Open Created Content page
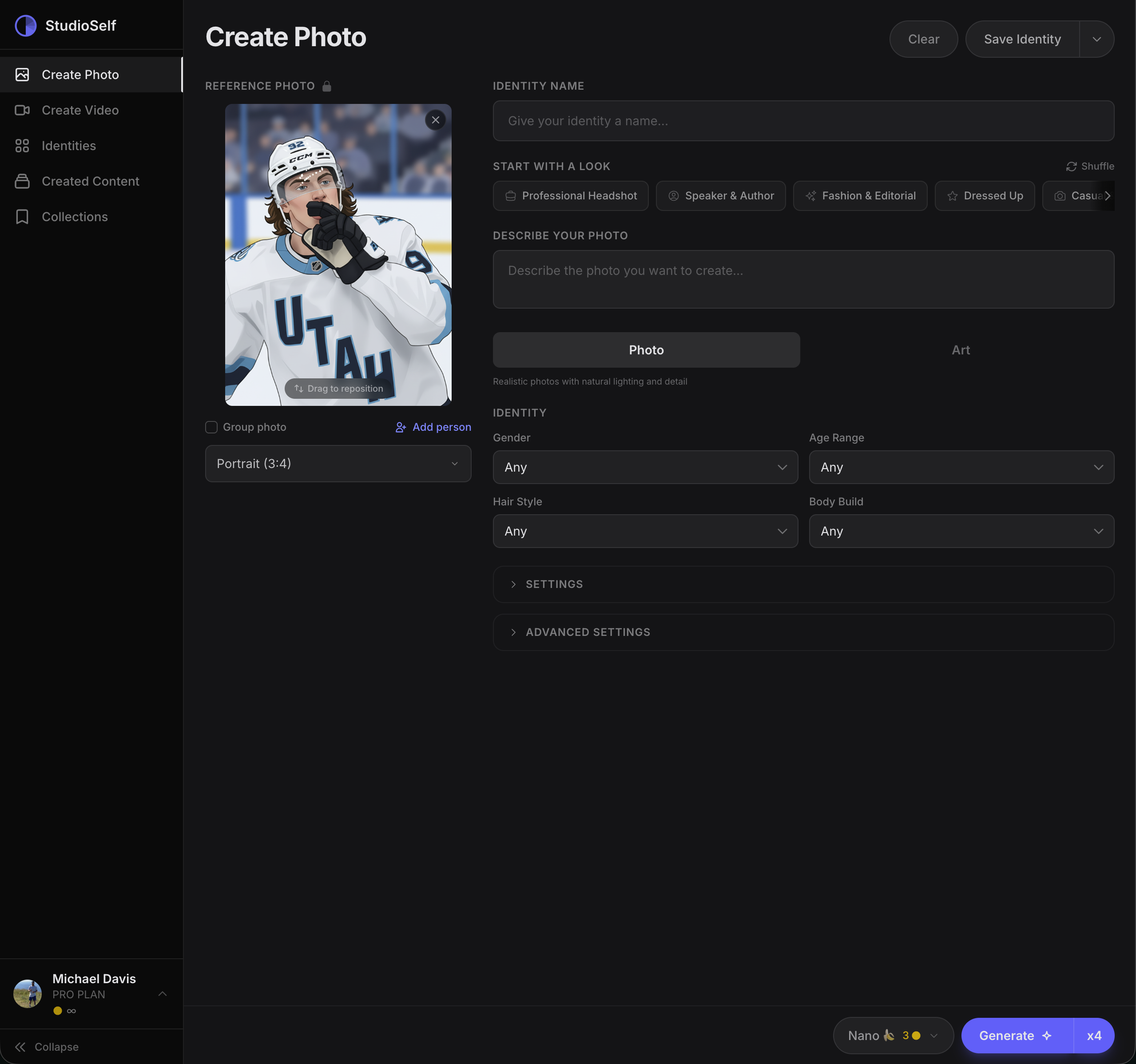Viewport: 1136px width, 1064px height. tap(91, 181)
